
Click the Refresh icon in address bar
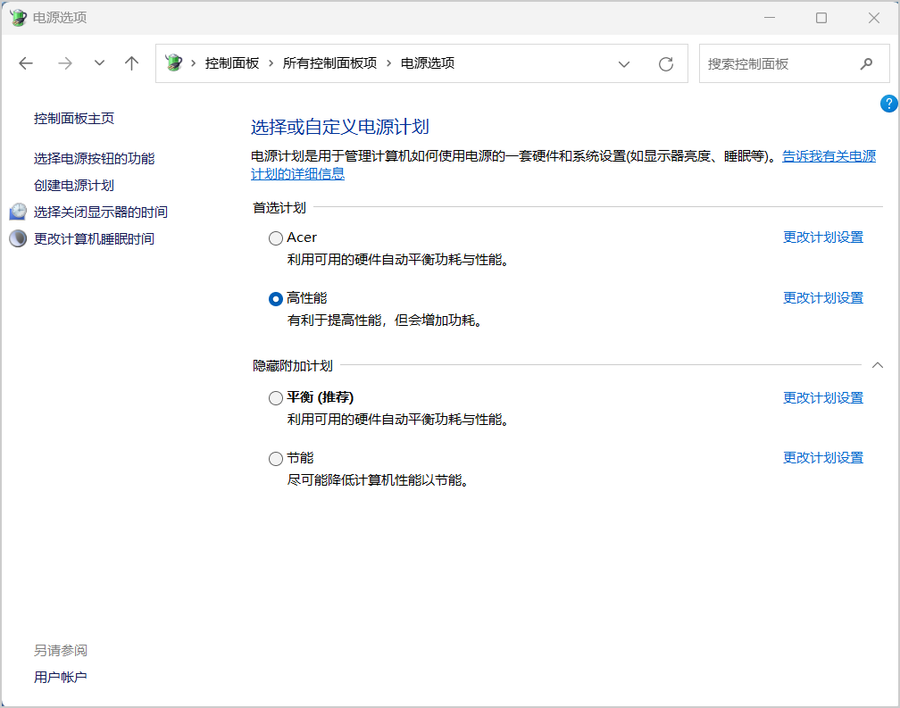click(666, 64)
